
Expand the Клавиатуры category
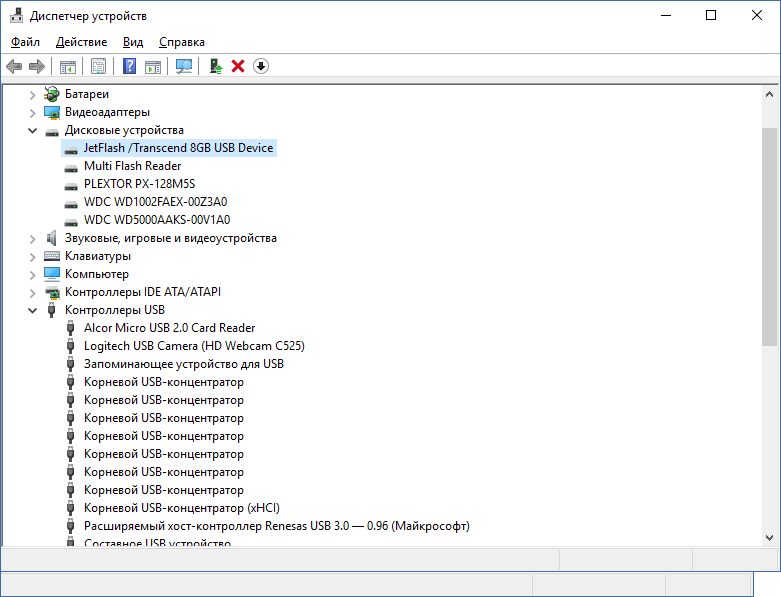click(32, 257)
